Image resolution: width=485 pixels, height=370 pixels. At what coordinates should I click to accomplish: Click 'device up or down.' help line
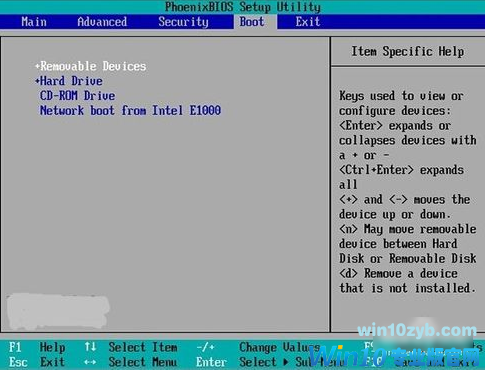[395, 214]
